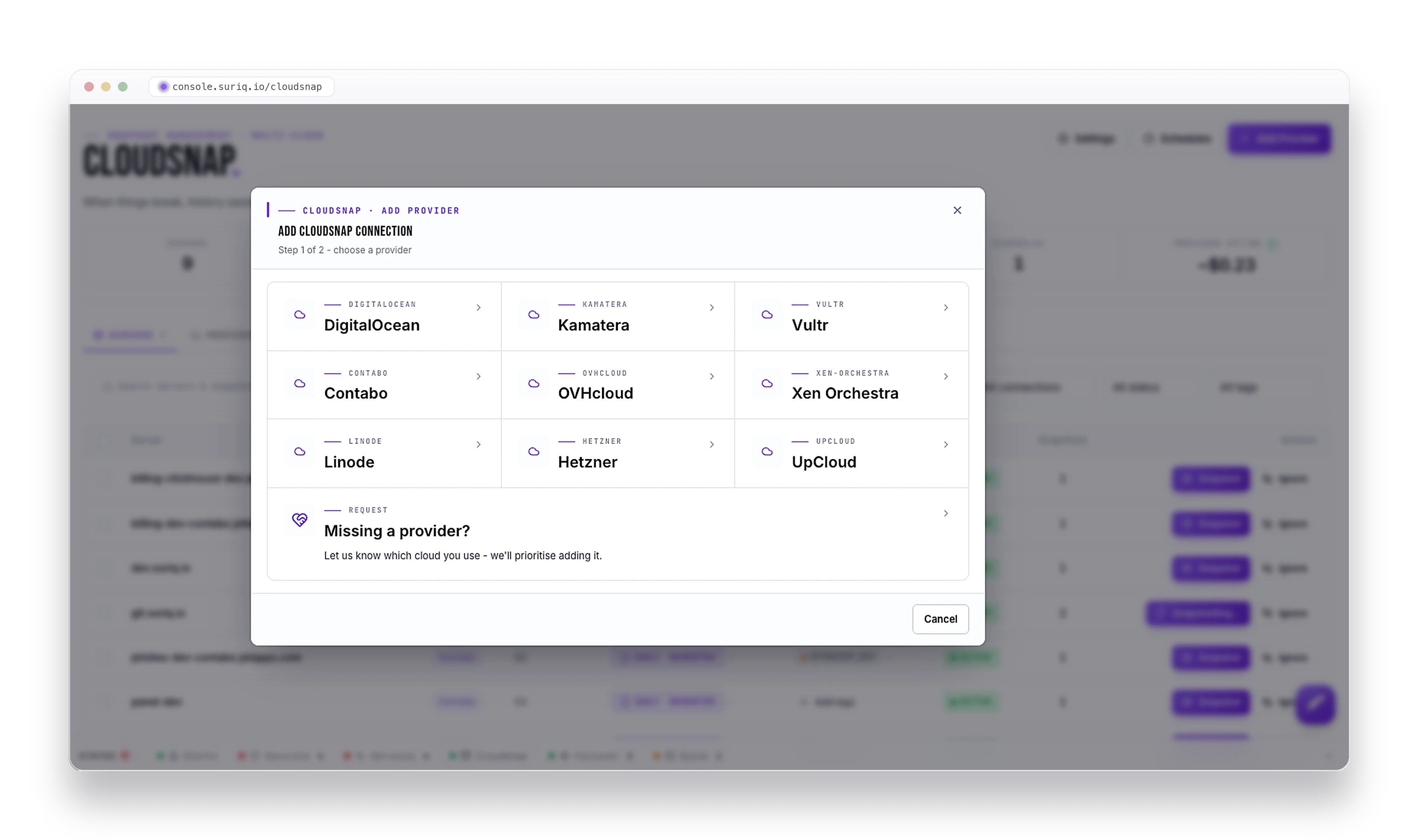
Task: Open Kamatera via its chevron arrow
Action: coord(711,308)
